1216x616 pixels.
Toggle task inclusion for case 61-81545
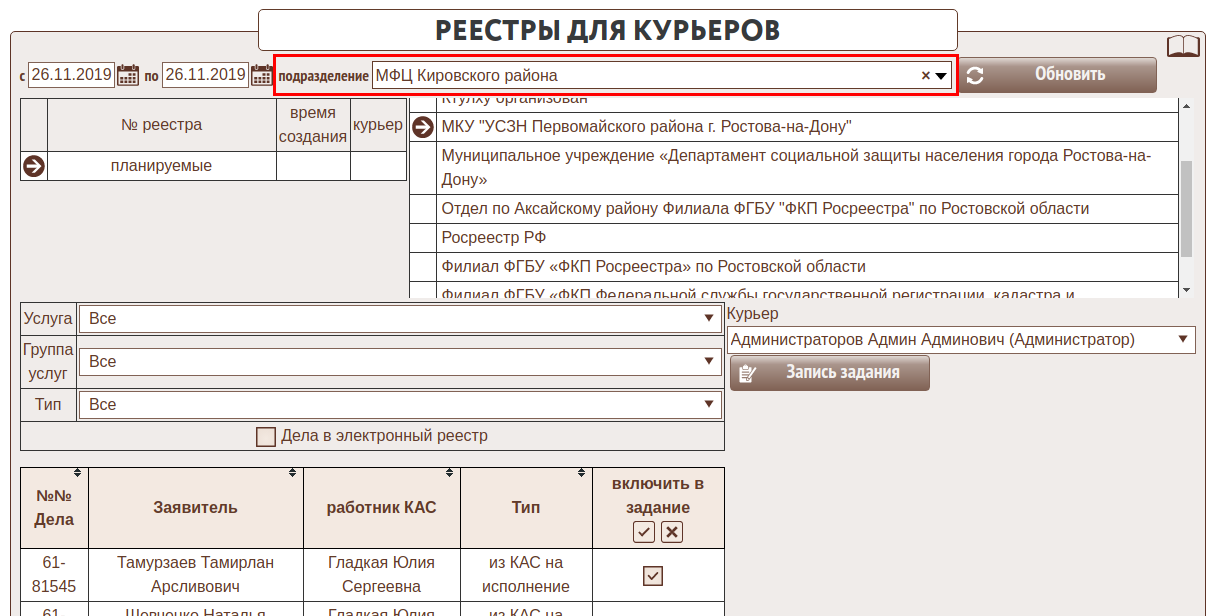[653, 575]
